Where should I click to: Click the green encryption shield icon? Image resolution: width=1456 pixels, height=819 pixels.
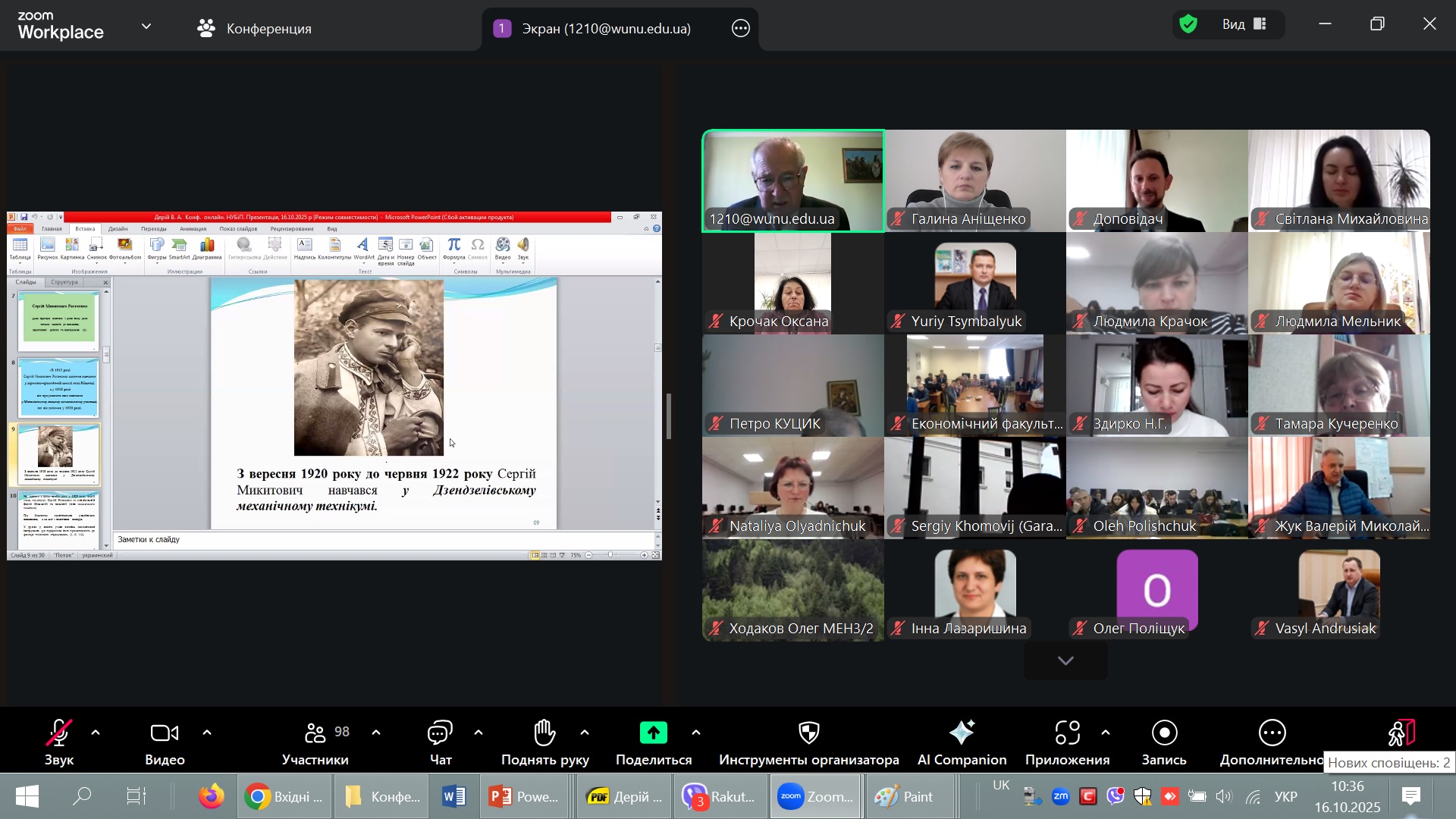pos(1188,24)
